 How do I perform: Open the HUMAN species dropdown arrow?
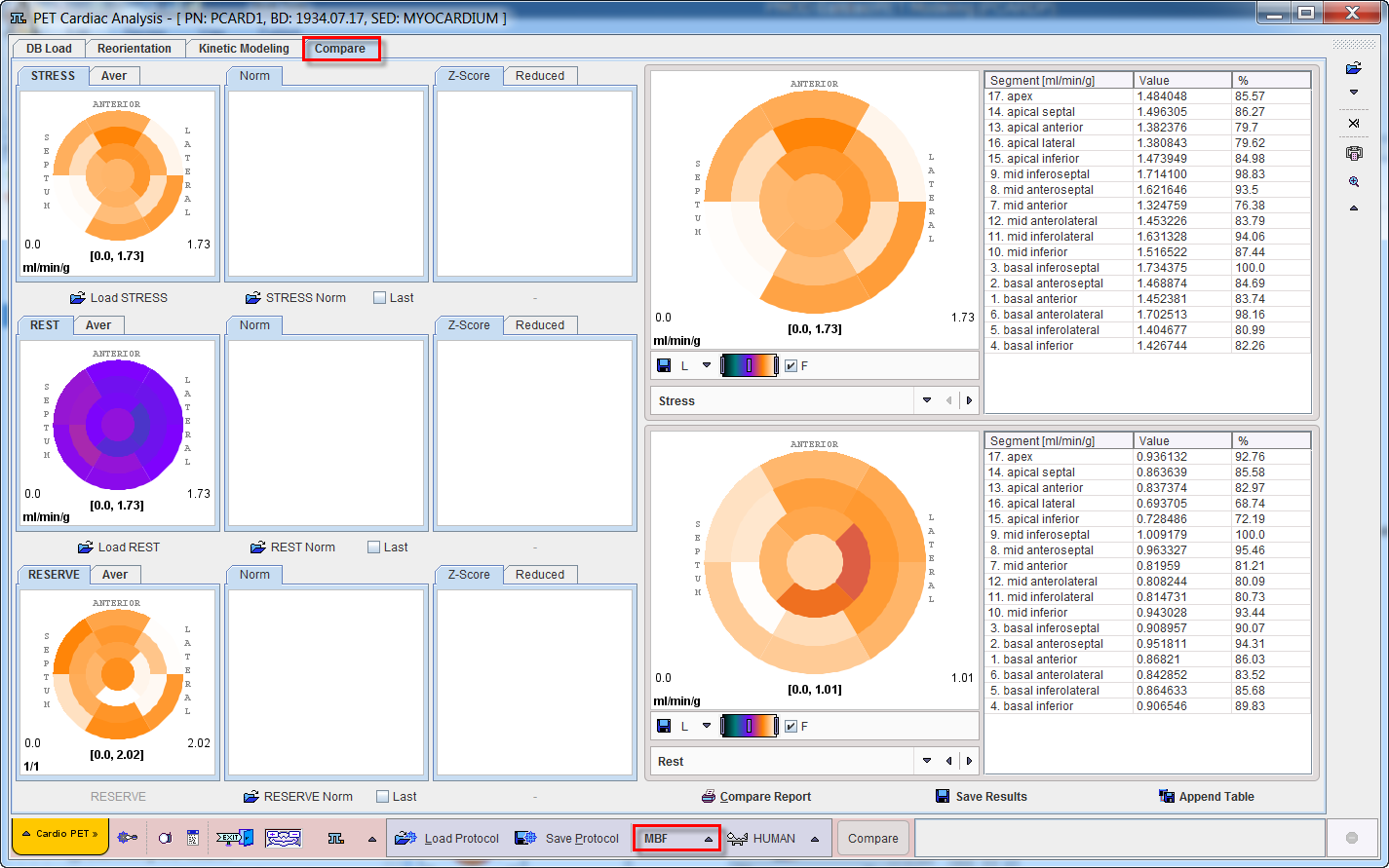click(x=815, y=839)
